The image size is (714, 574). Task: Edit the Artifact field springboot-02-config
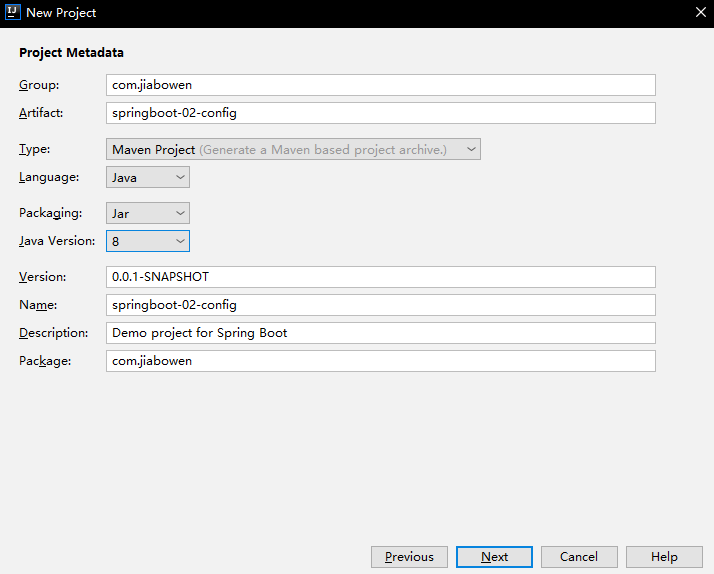pyautogui.click(x=381, y=113)
